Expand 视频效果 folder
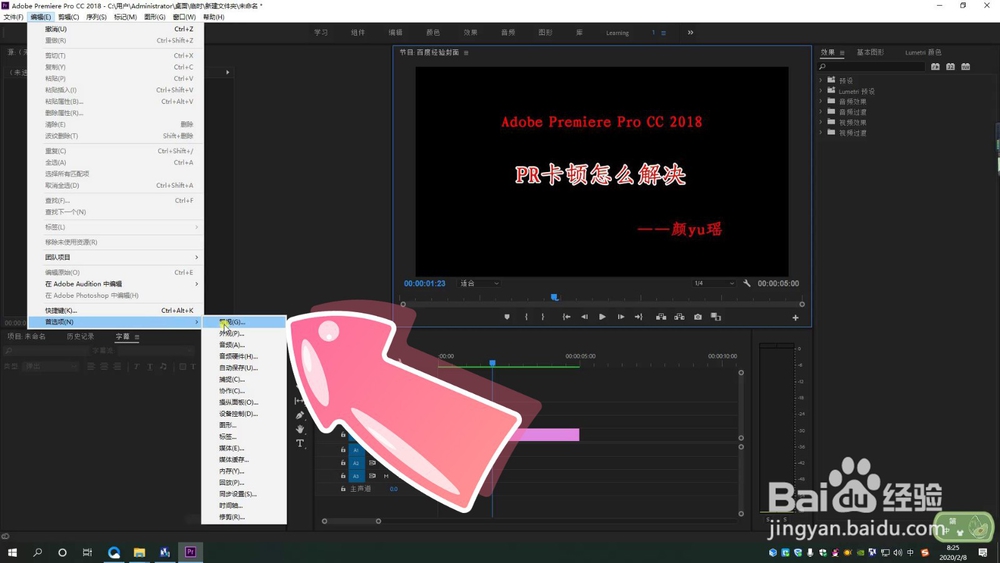The height and width of the screenshot is (563, 1000). (821, 122)
